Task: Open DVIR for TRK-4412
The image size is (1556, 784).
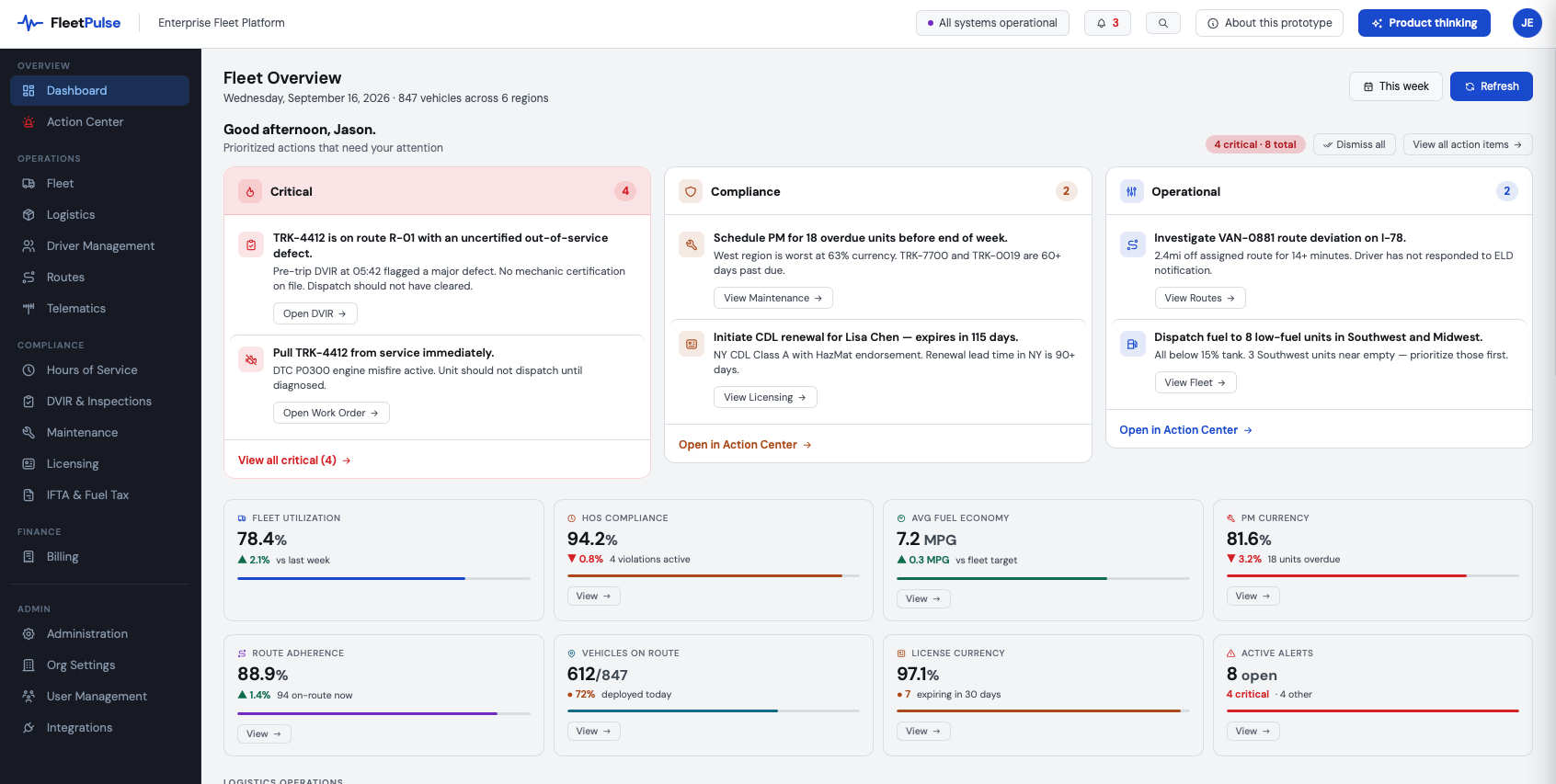Action: (x=315, y=313)
